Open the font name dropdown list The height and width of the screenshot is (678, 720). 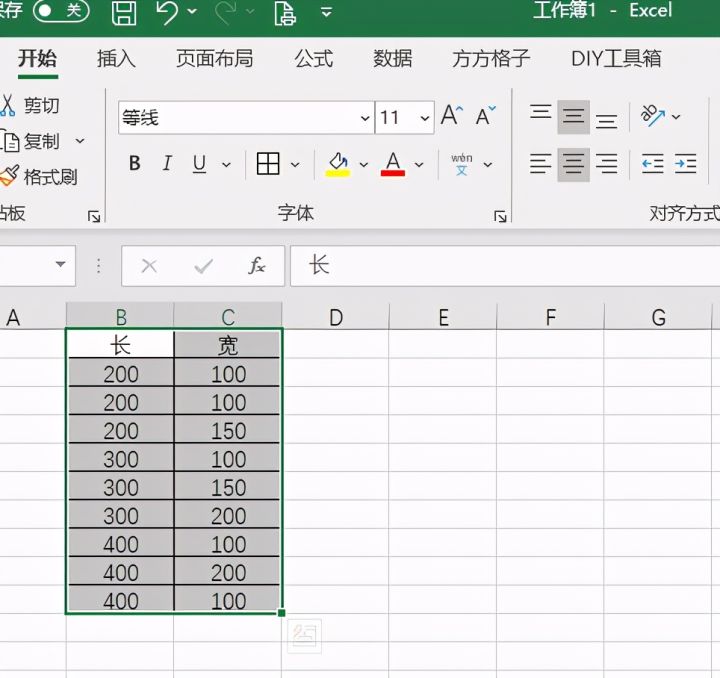[365, 118]
